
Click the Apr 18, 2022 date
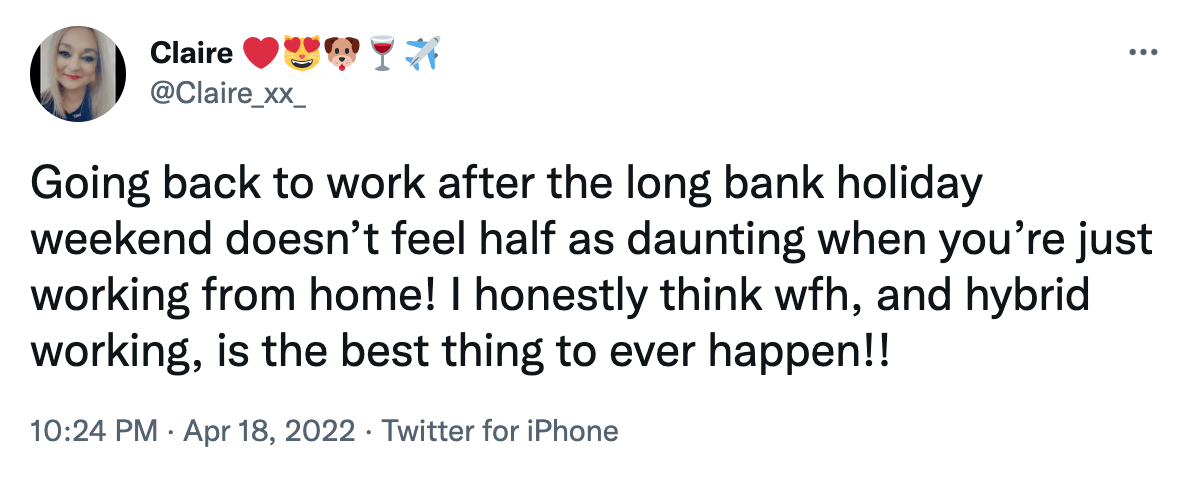tap(270, 432)
